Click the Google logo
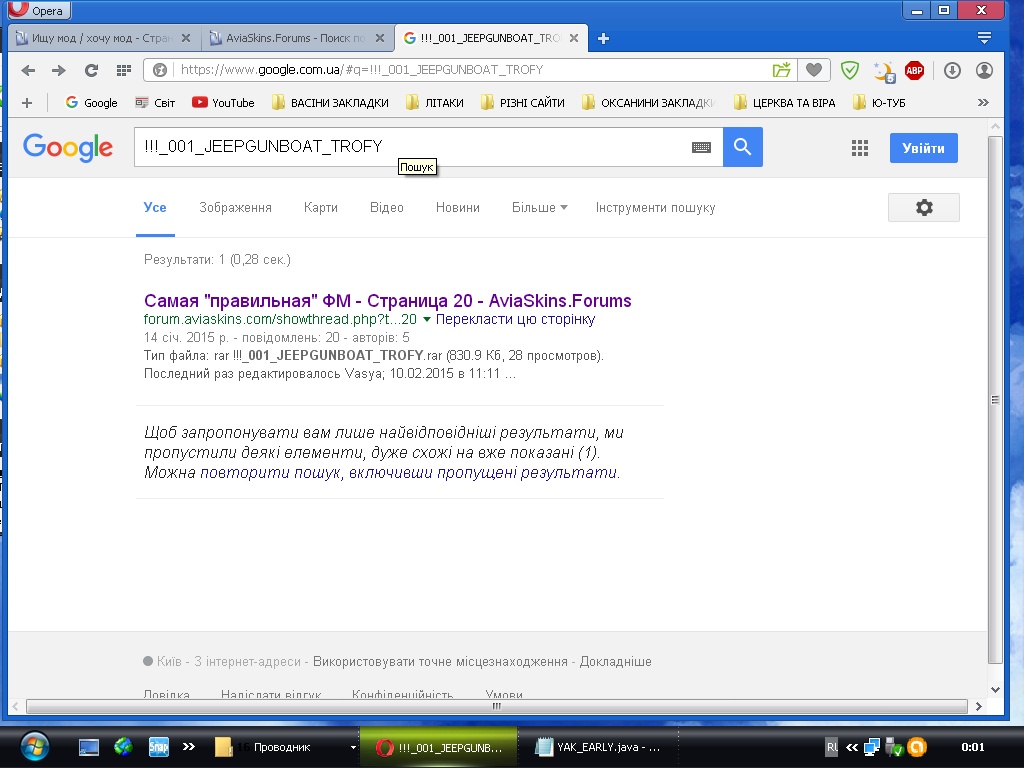The image size is (1024, 768). tap(68, 148)
